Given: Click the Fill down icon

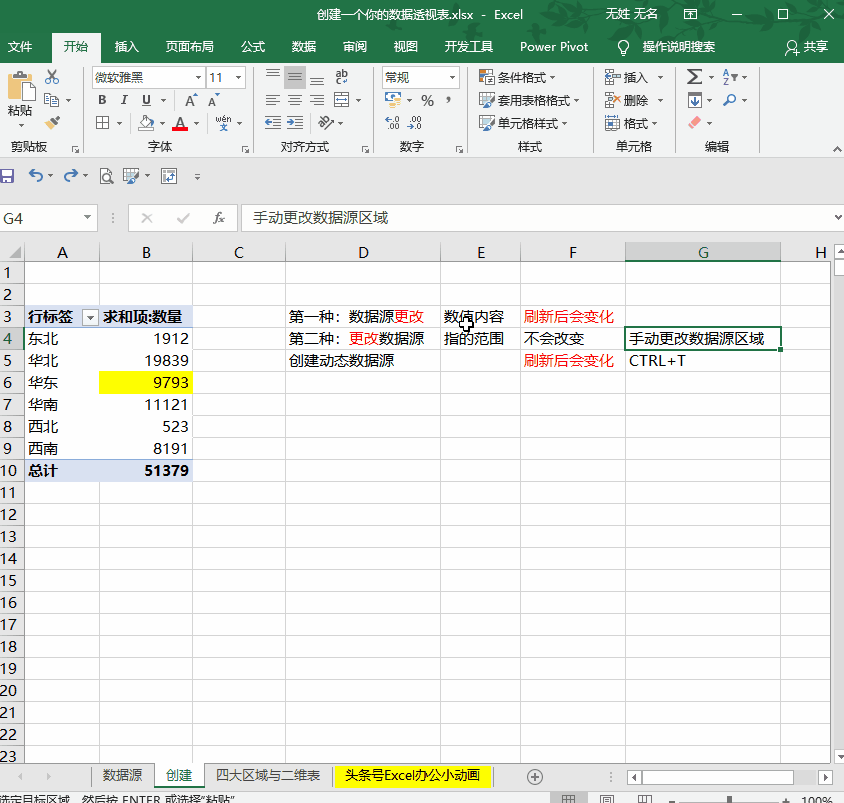Looking at the screenshot, I should pyautogui.click(x=694, y=100).
